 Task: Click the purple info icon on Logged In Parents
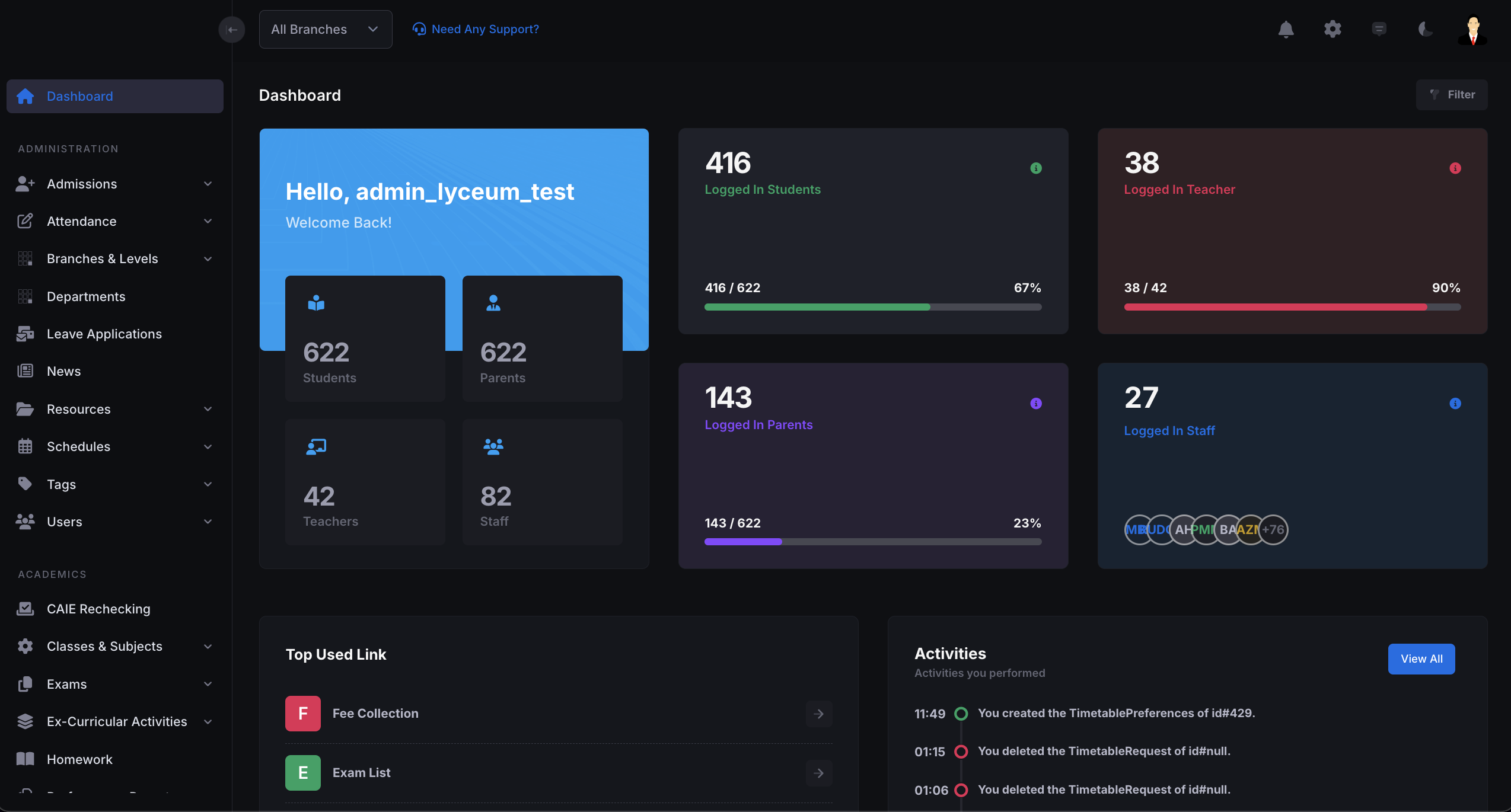[x=1035, y=404]
